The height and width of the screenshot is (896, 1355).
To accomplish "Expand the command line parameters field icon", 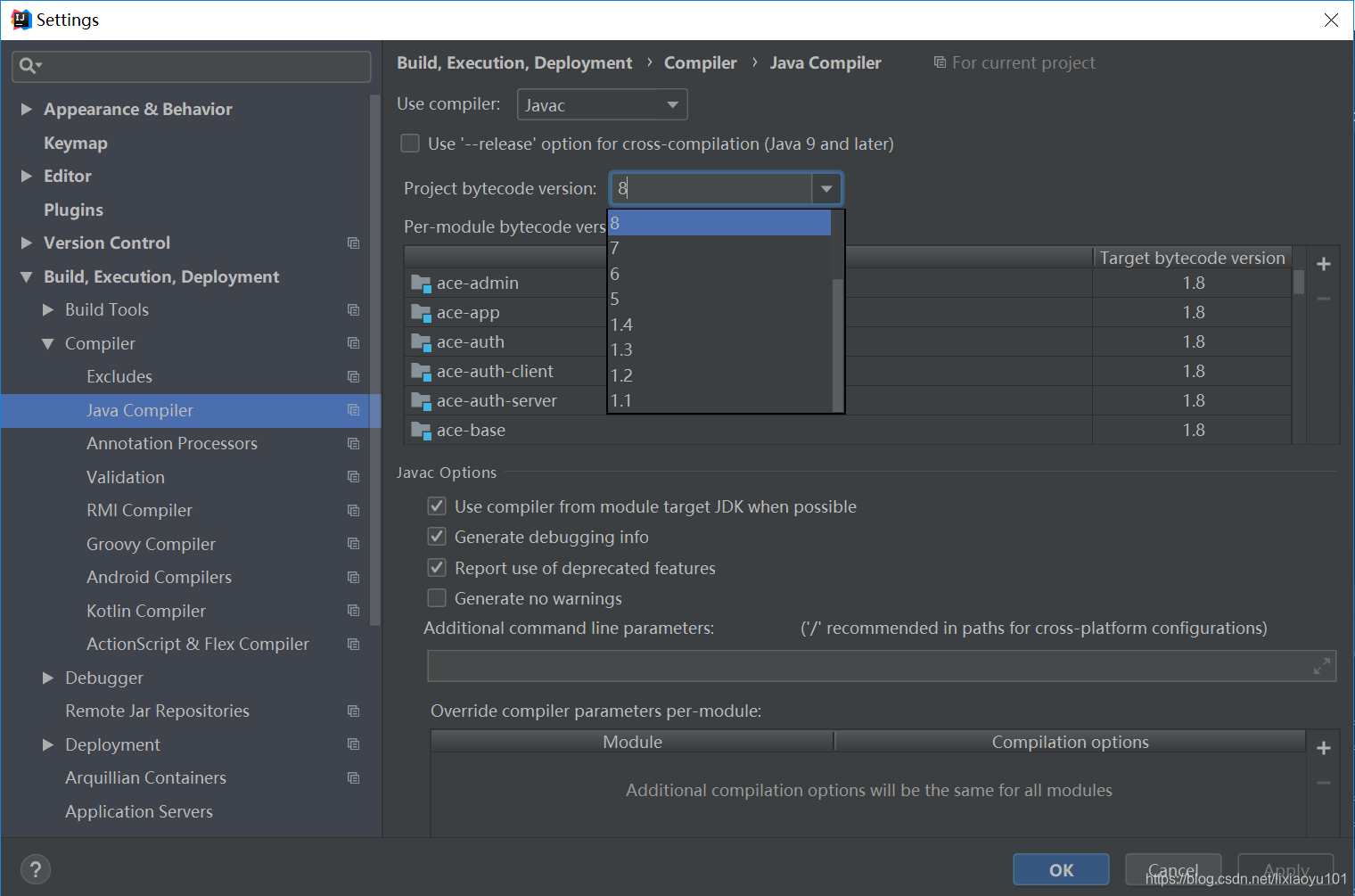I will [1322, 666].
